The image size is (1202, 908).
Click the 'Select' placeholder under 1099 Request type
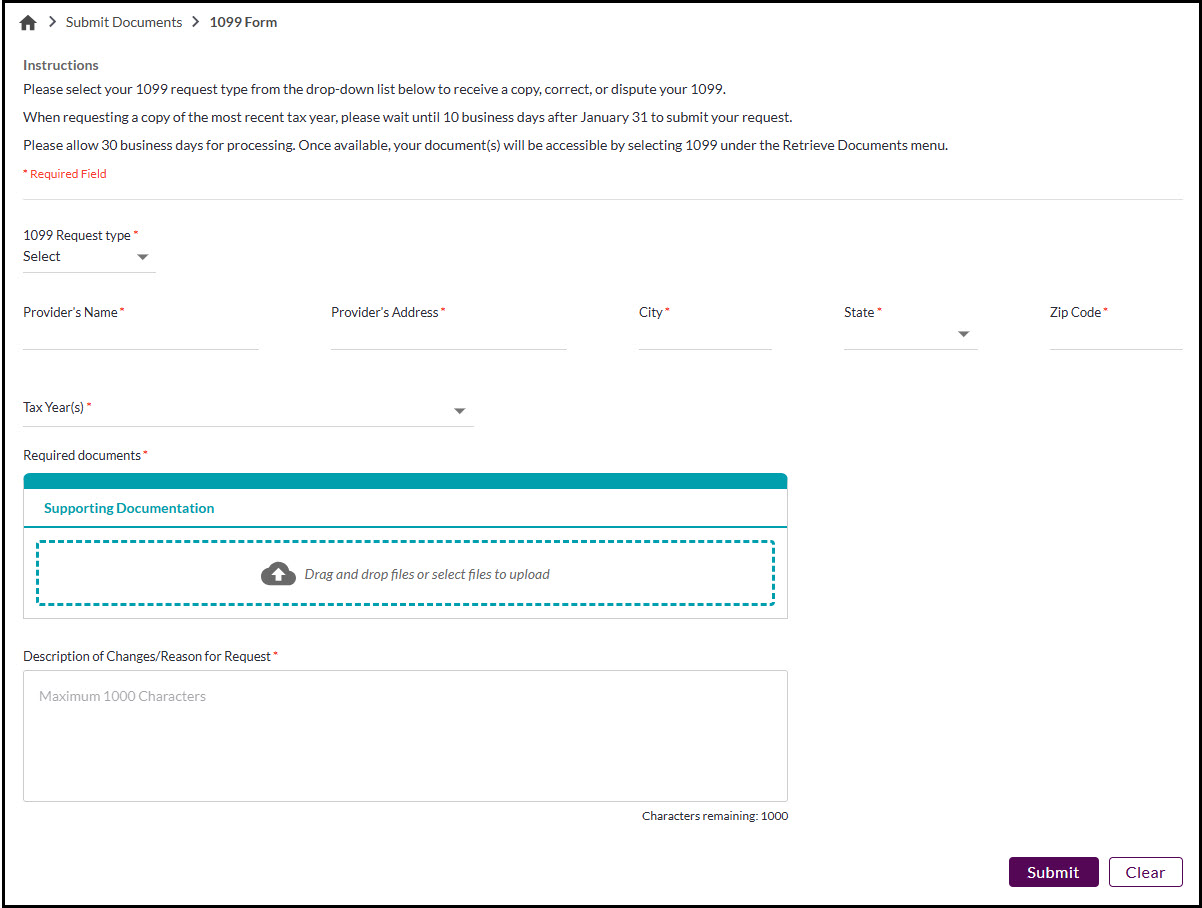(42, 257)
